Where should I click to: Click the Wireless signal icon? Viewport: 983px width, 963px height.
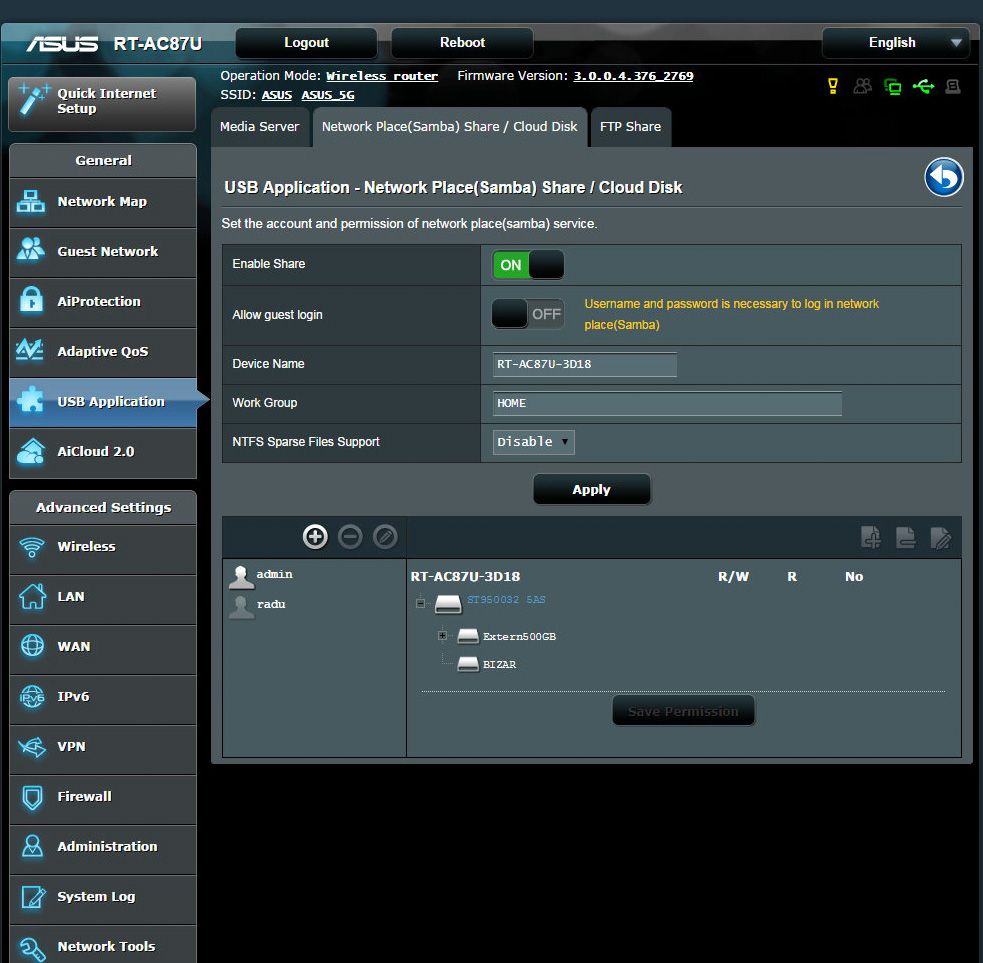(31, 547)
